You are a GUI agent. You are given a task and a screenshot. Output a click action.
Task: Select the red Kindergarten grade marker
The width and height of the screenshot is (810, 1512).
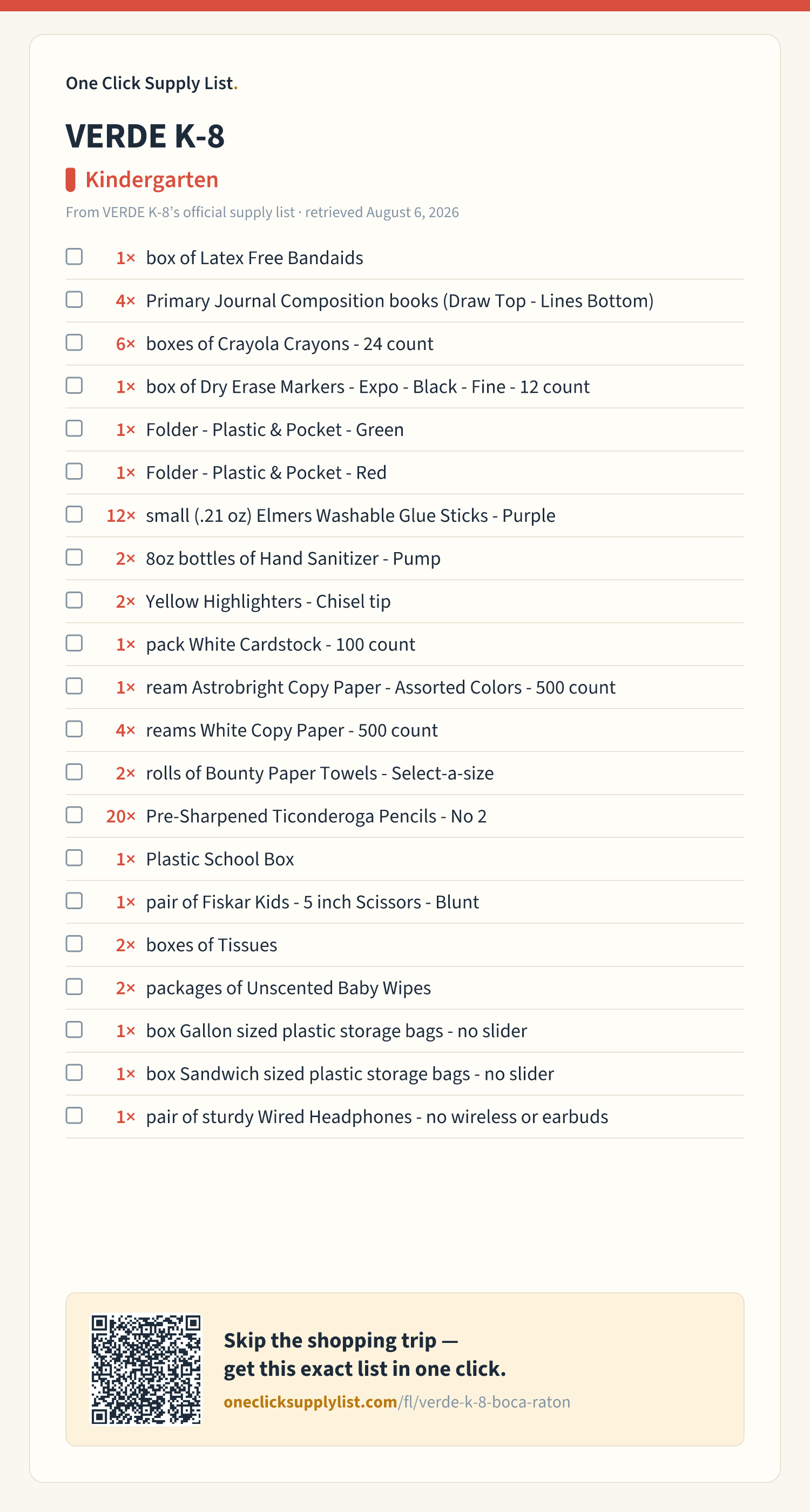70,179
